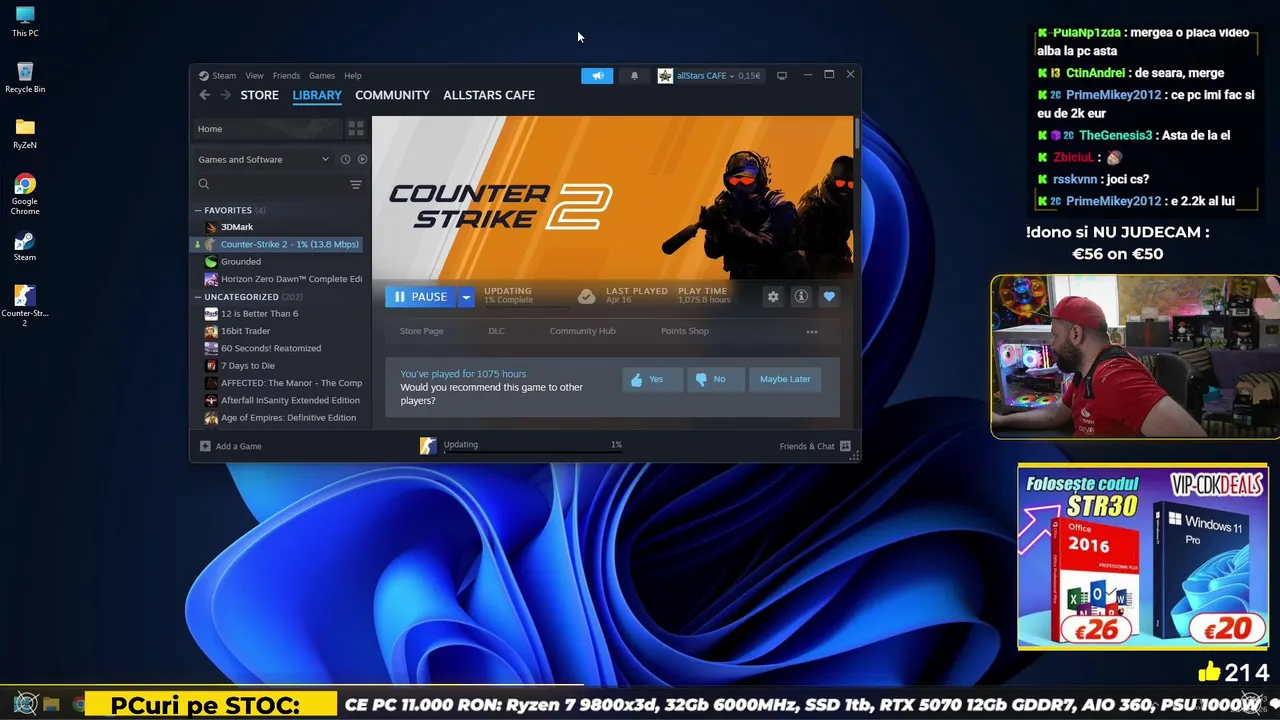Switch to the Community tab
Screen dimensions: 1280x720
point(392,95)
